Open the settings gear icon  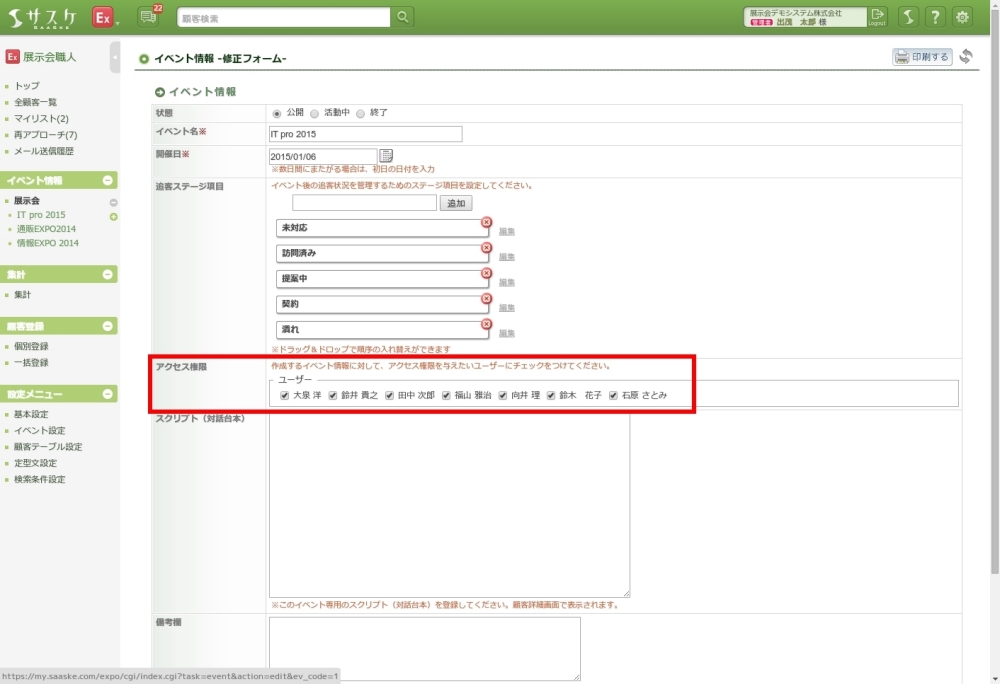click(x=962, y=17)
